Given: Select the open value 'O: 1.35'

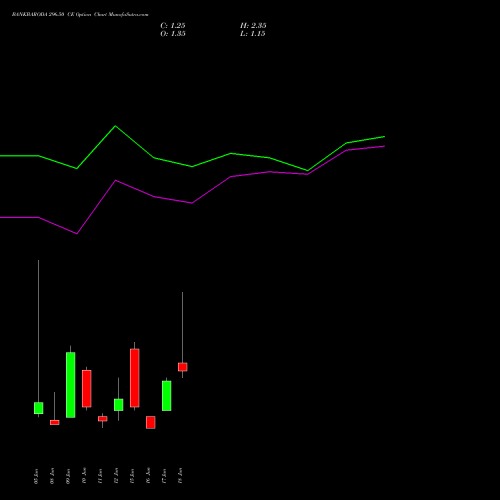Looking at the screenshot, I should 173,34.
